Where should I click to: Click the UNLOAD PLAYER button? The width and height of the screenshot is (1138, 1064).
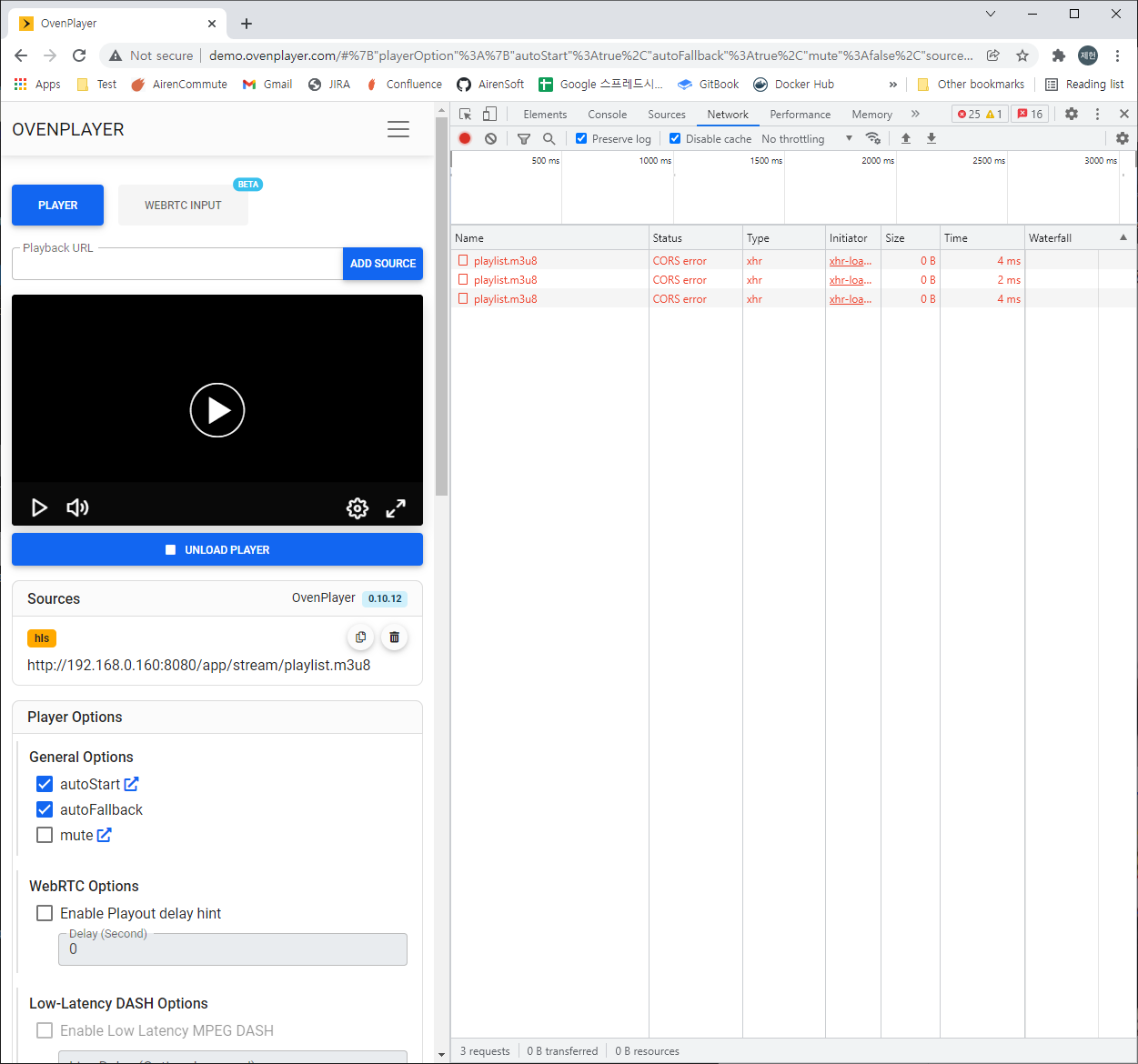pyautogui.click(x=217, y=549)
